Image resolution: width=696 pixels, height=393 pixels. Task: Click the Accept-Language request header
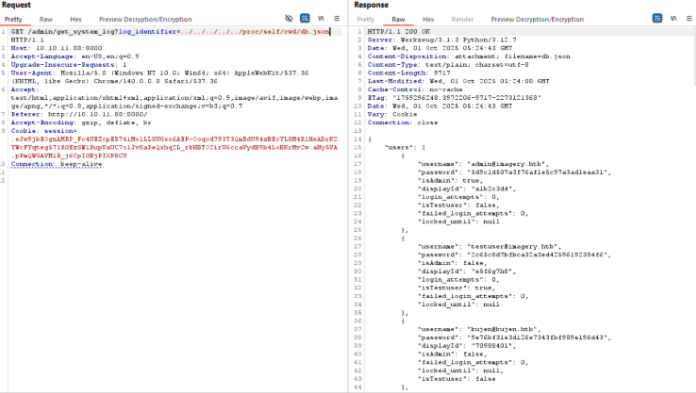tap(75, 56)
